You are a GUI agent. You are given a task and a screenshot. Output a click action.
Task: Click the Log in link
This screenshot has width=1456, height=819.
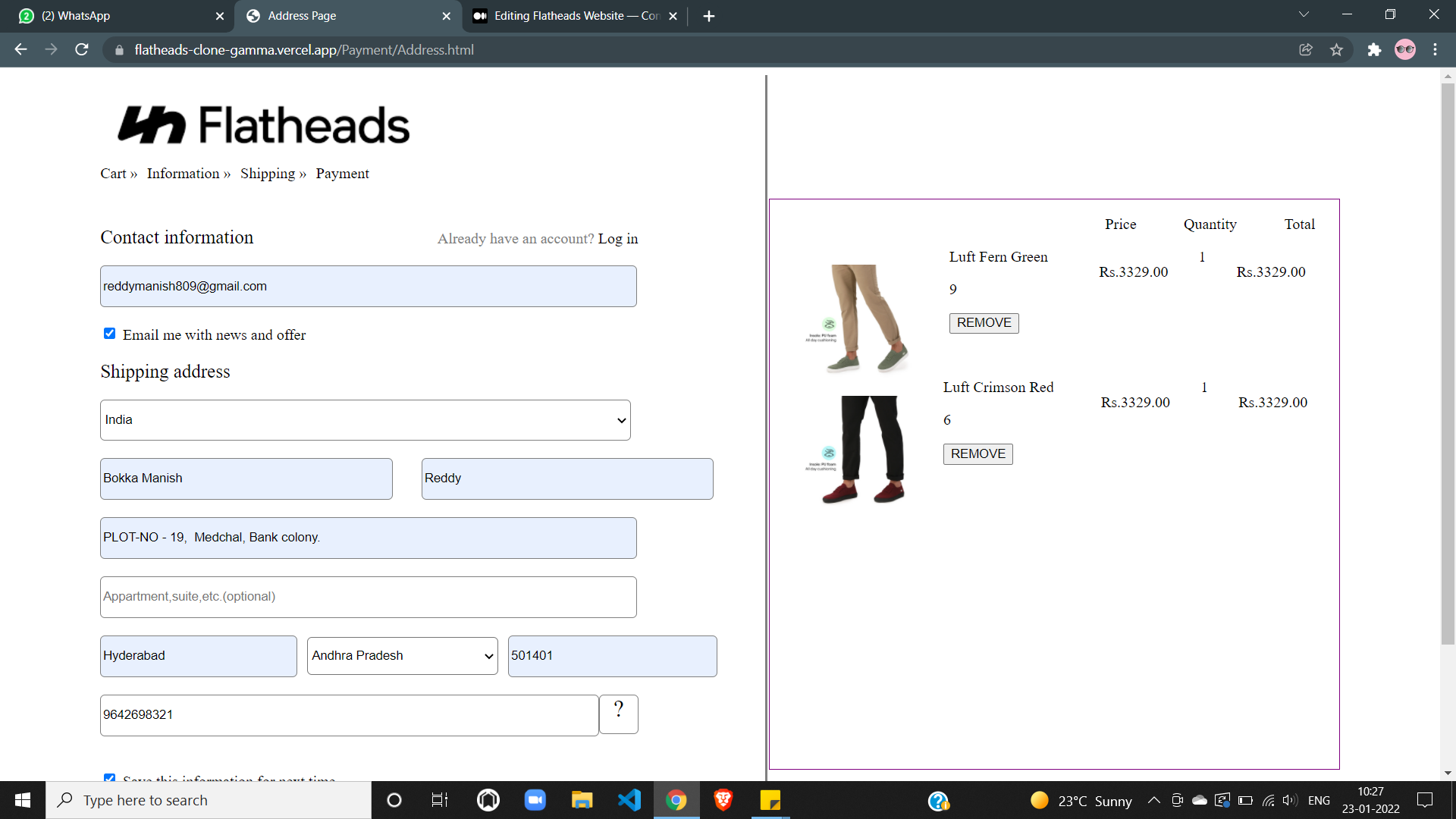(x=618, y=239)
